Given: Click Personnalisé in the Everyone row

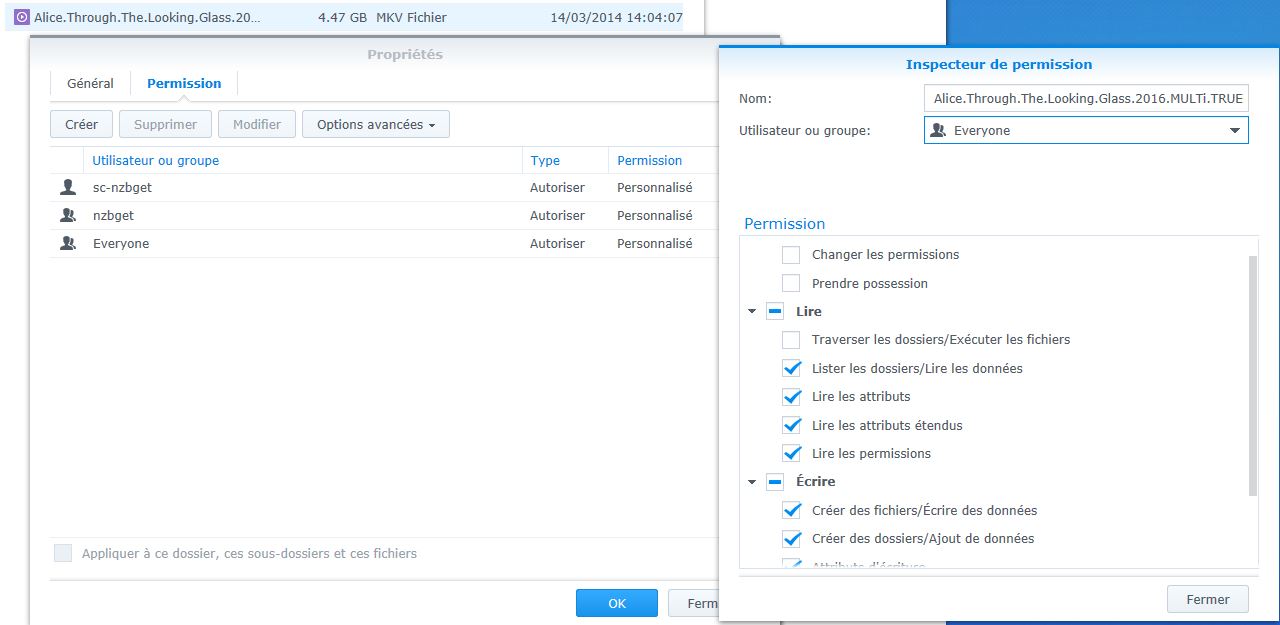Looking at the screenshot, I should click(654, 243).
